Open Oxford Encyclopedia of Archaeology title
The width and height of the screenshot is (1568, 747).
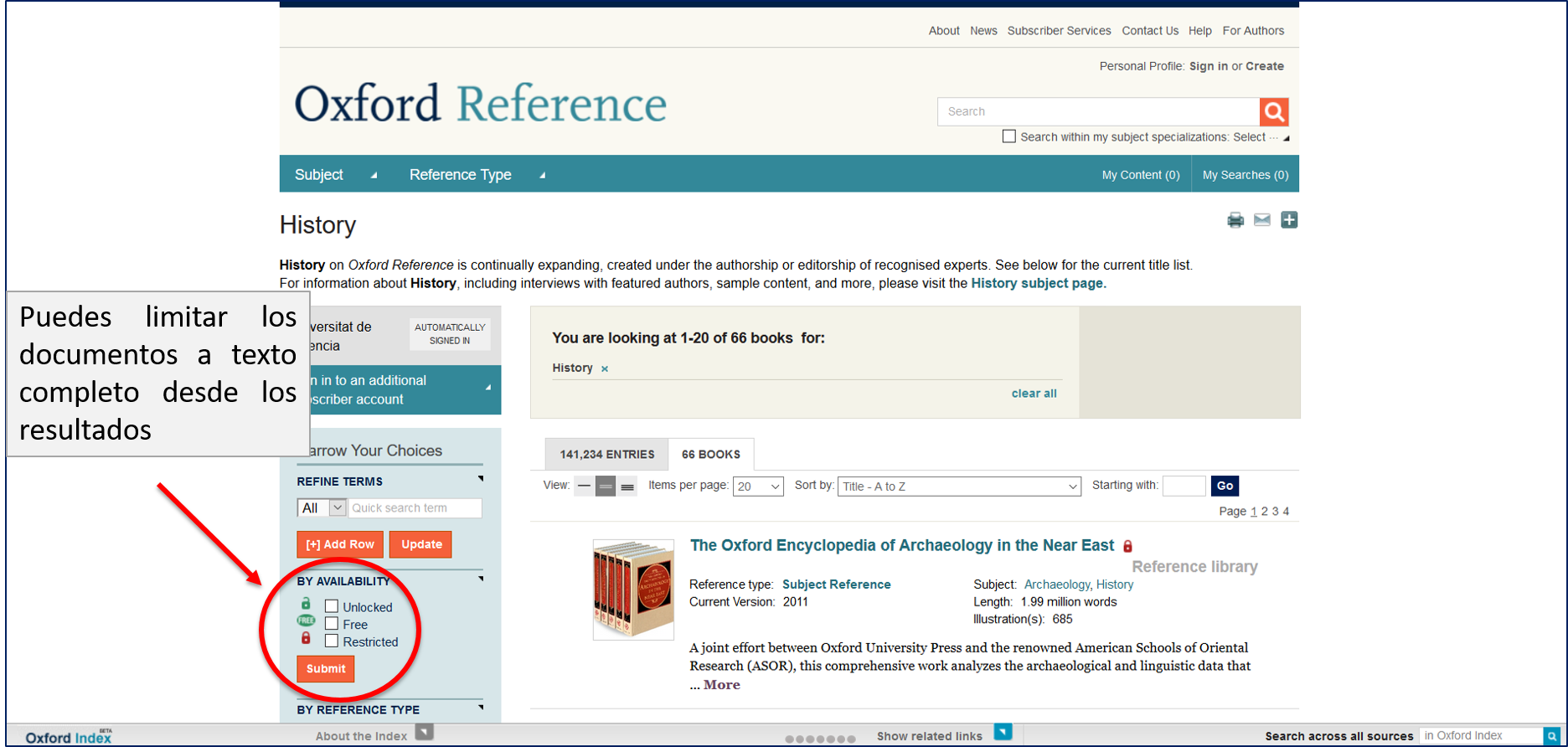902,546
